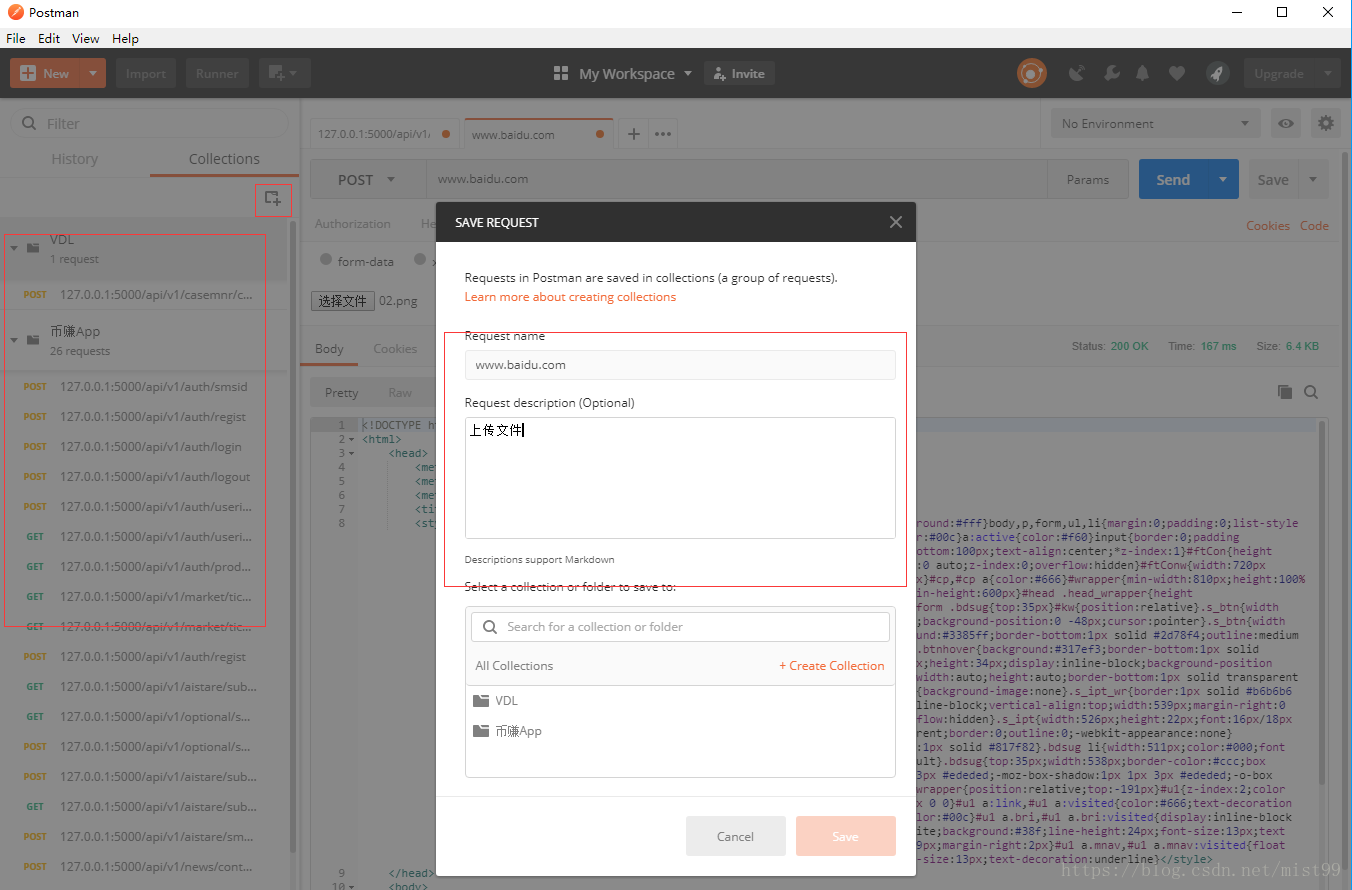Select VDL collection in dialog list
Screen dimensions: 1352x890
click(x=680, y=701)
